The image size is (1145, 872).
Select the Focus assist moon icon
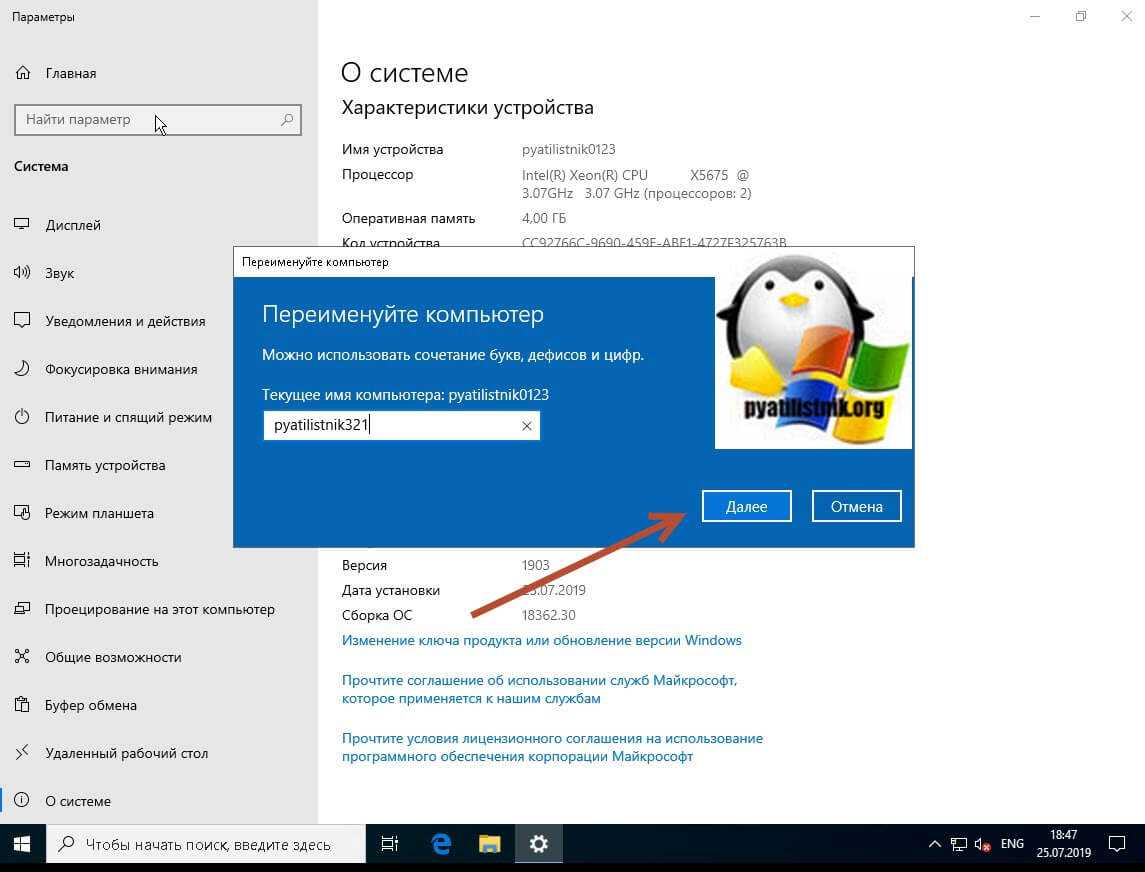[22, 369]
